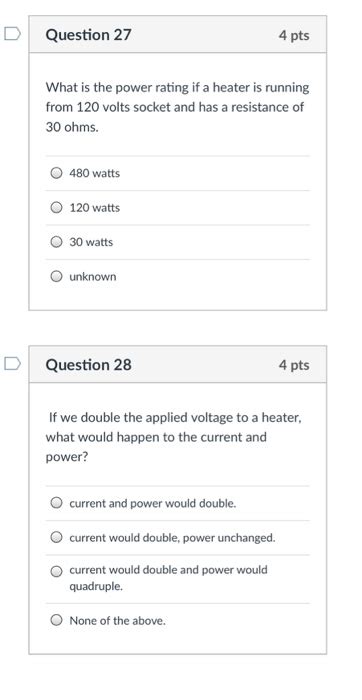Flag Question 27 with the bookmark icon
The height and width of the screenshot is (700, 362).
12,34
